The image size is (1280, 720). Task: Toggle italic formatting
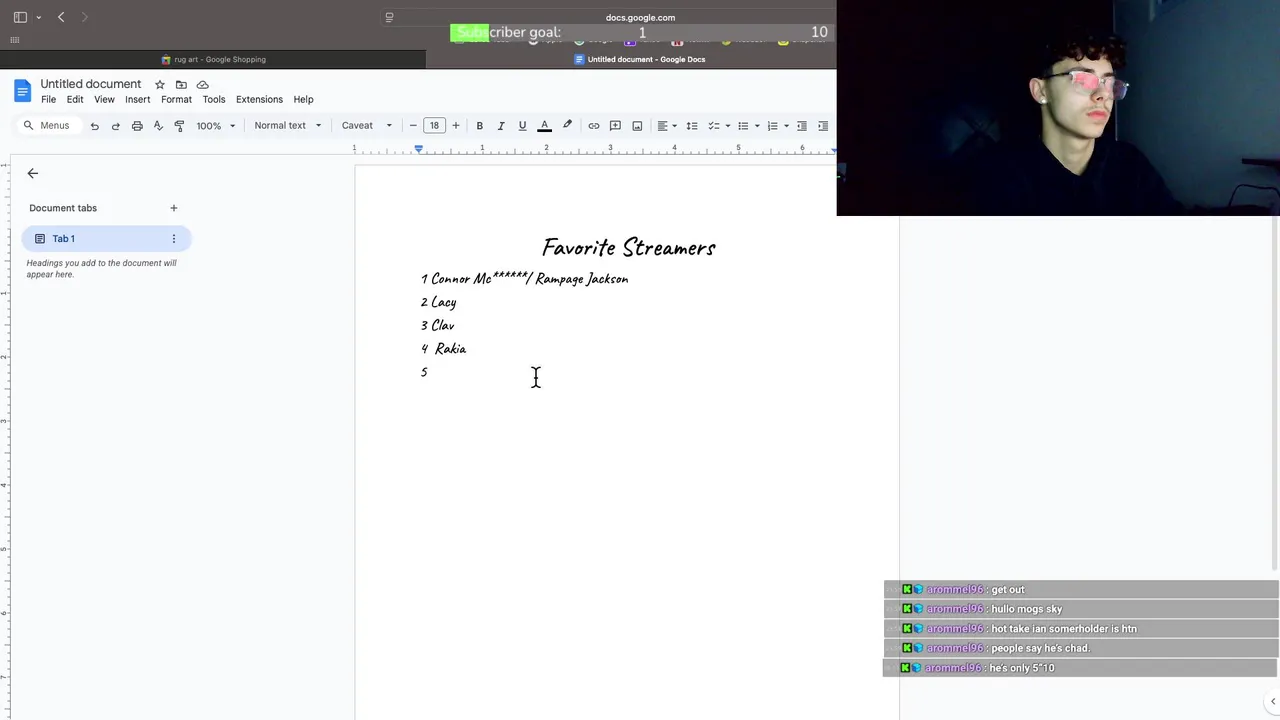pos(501,126)
